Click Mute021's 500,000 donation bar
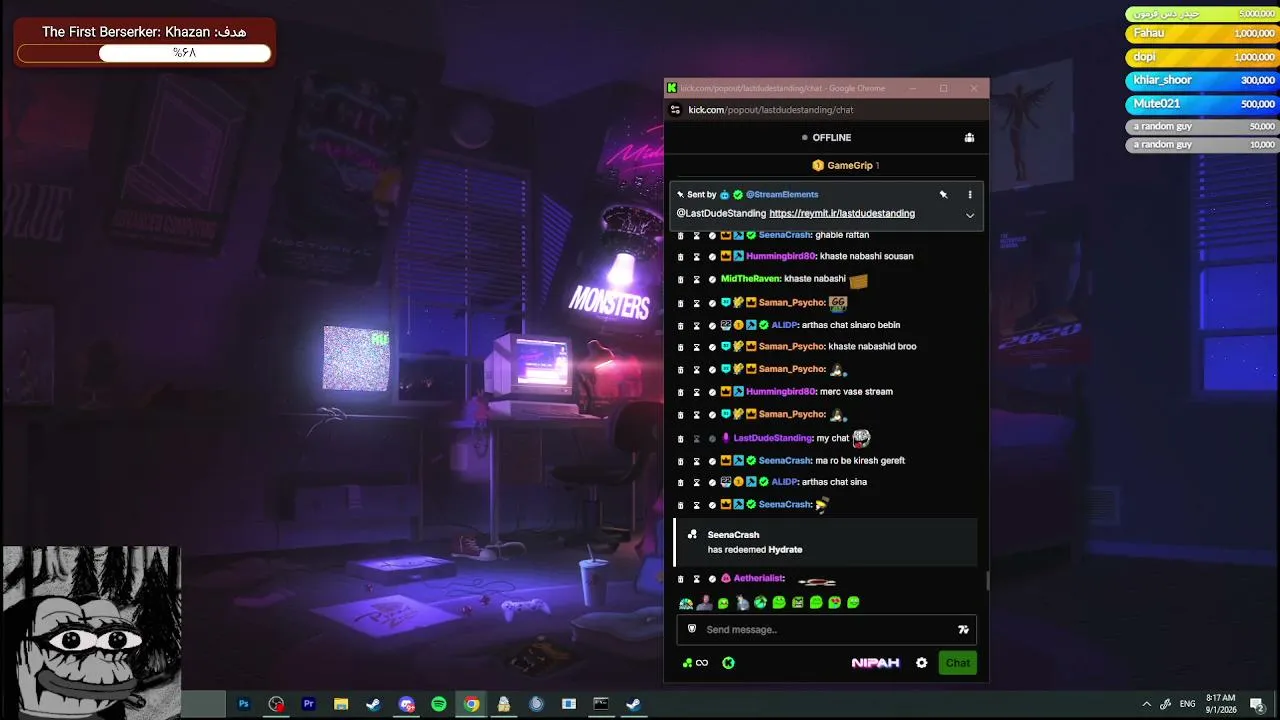 coord(1203,103)
